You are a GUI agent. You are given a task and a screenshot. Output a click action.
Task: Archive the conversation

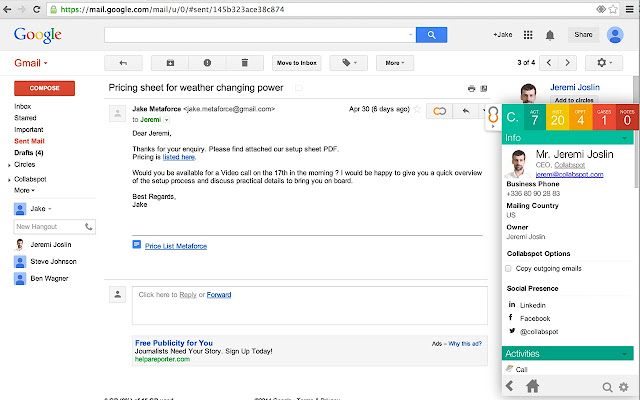click(x=170, y=63)
